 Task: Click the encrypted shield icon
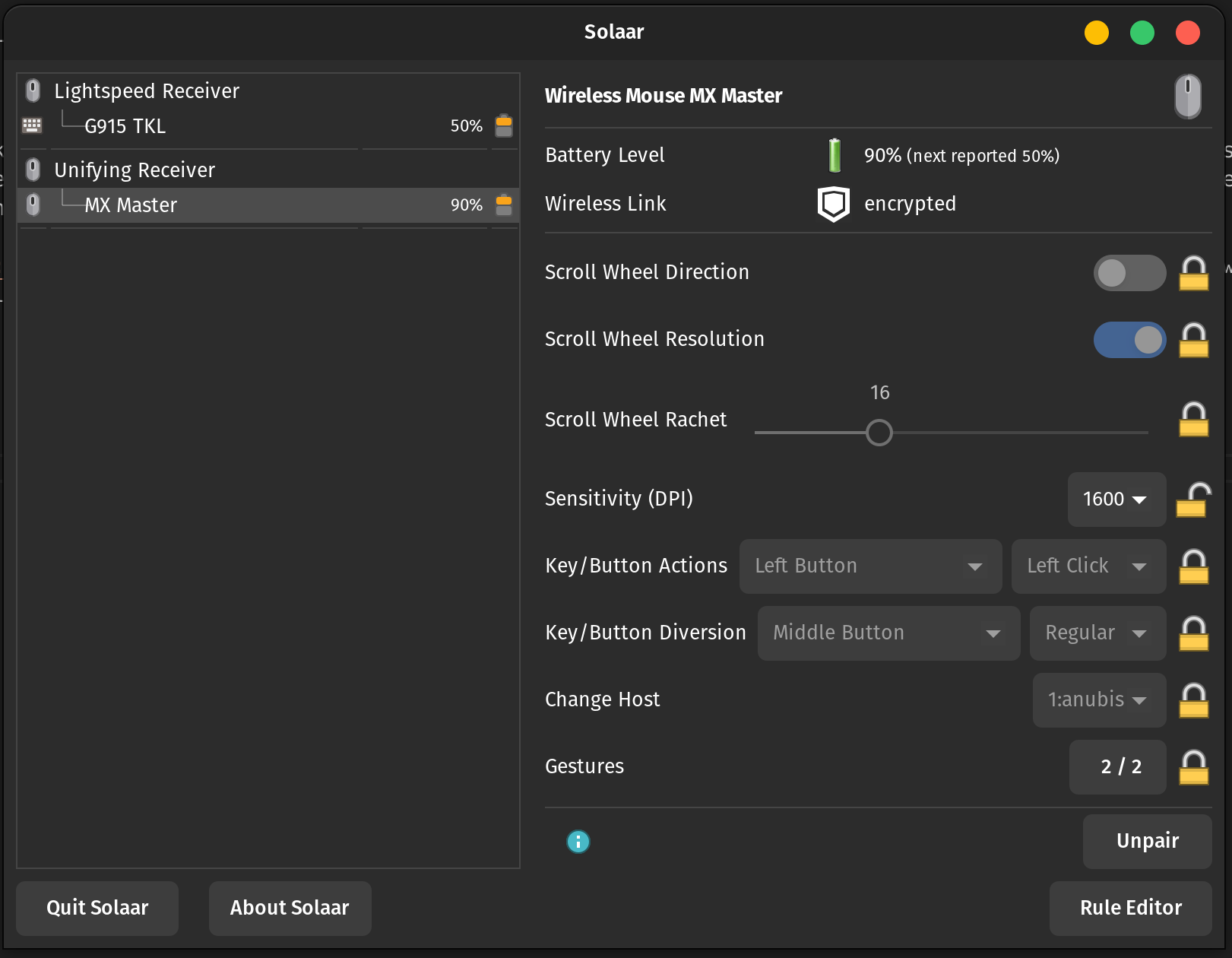[834, 204]
